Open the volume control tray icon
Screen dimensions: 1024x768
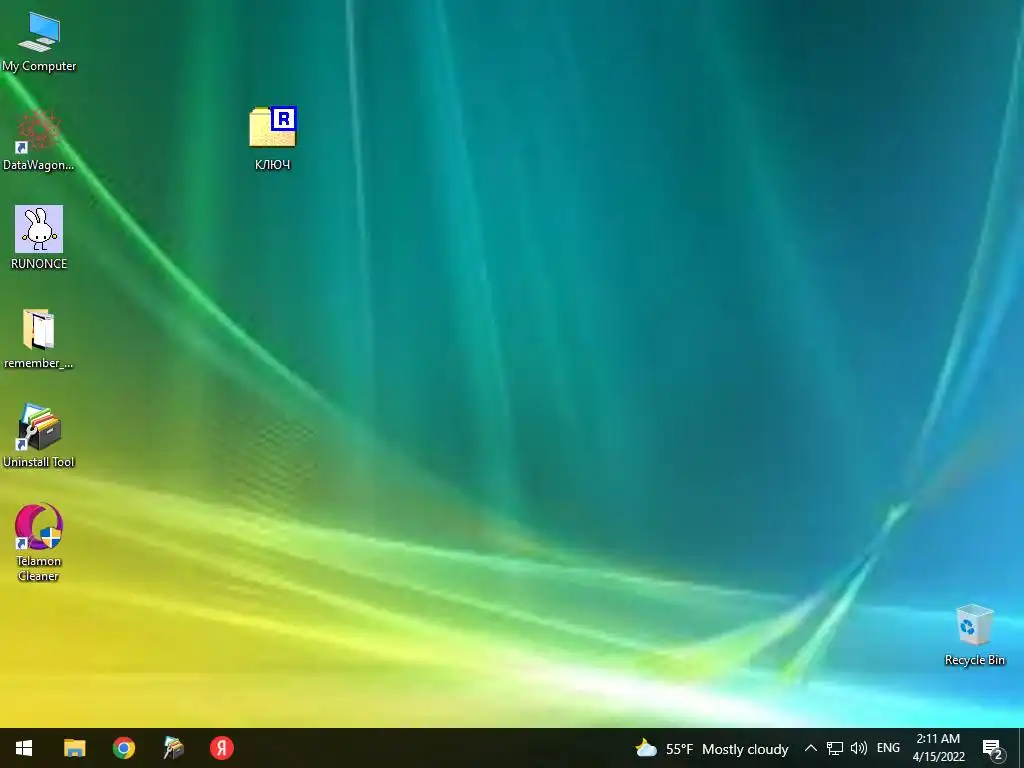(x=859, y=748)
